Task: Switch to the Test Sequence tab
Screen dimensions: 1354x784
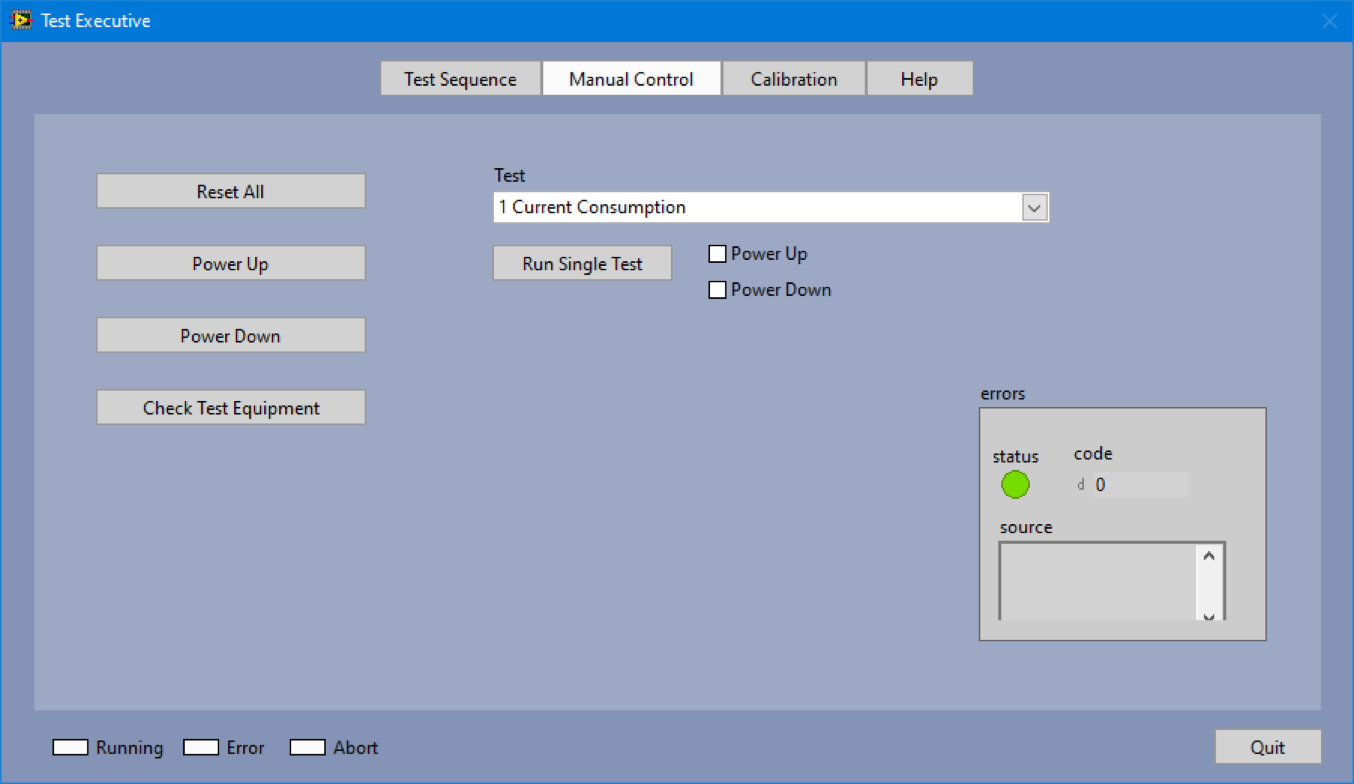Action: pos(460,79)
